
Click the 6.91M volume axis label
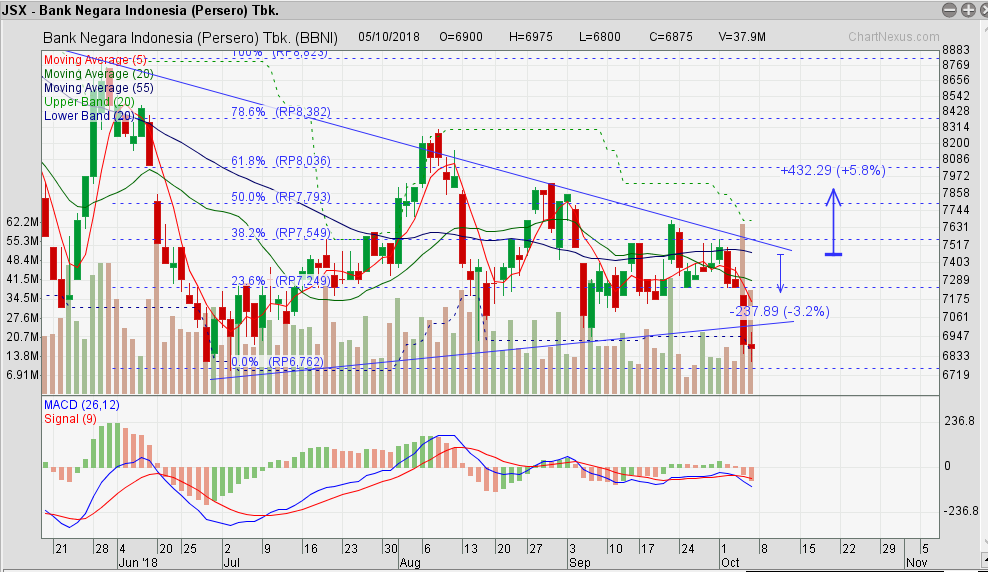point(23,375)
